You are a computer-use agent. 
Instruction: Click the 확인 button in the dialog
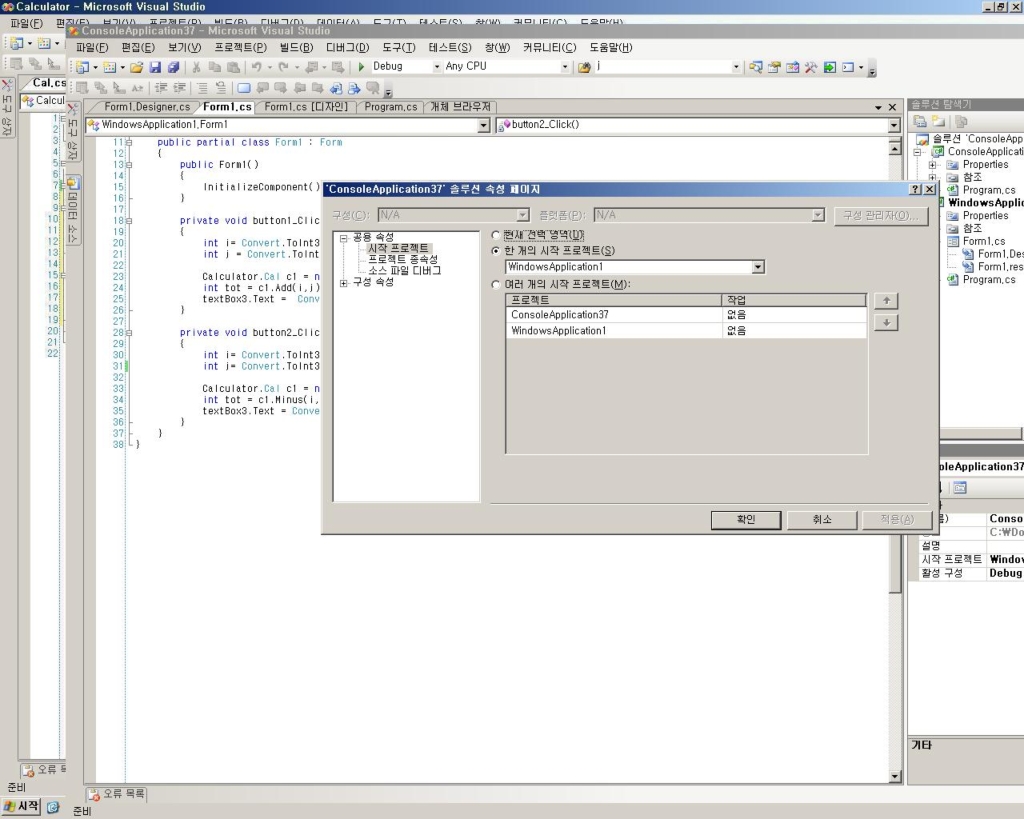[x=746, y=519]
